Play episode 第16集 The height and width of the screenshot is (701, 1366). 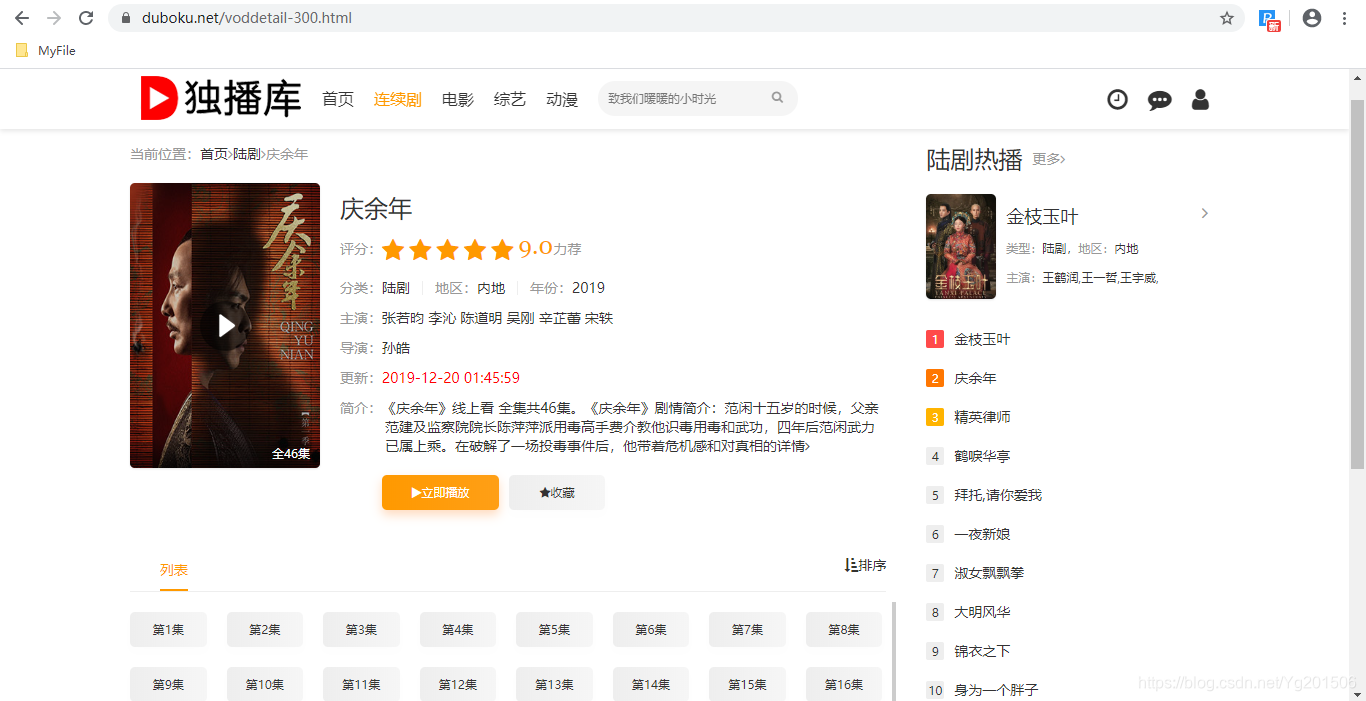pyautogui.click(x=844, y=685)
